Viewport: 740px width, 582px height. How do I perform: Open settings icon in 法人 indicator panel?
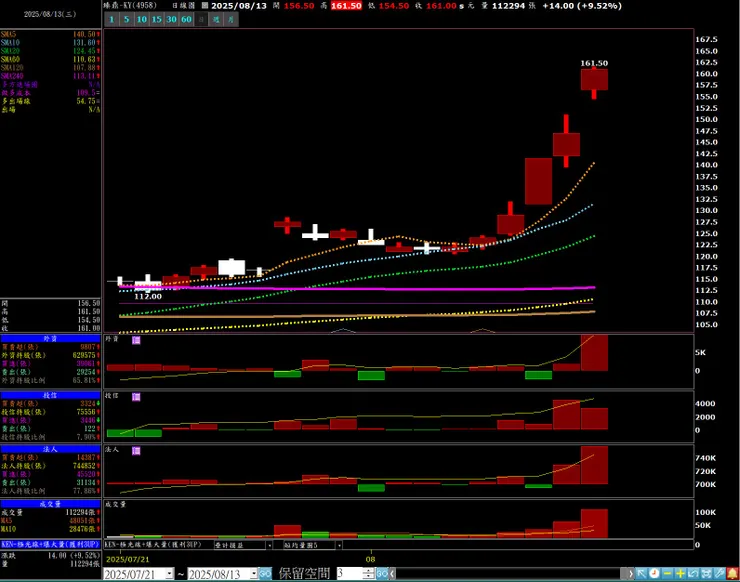[136, 451]
